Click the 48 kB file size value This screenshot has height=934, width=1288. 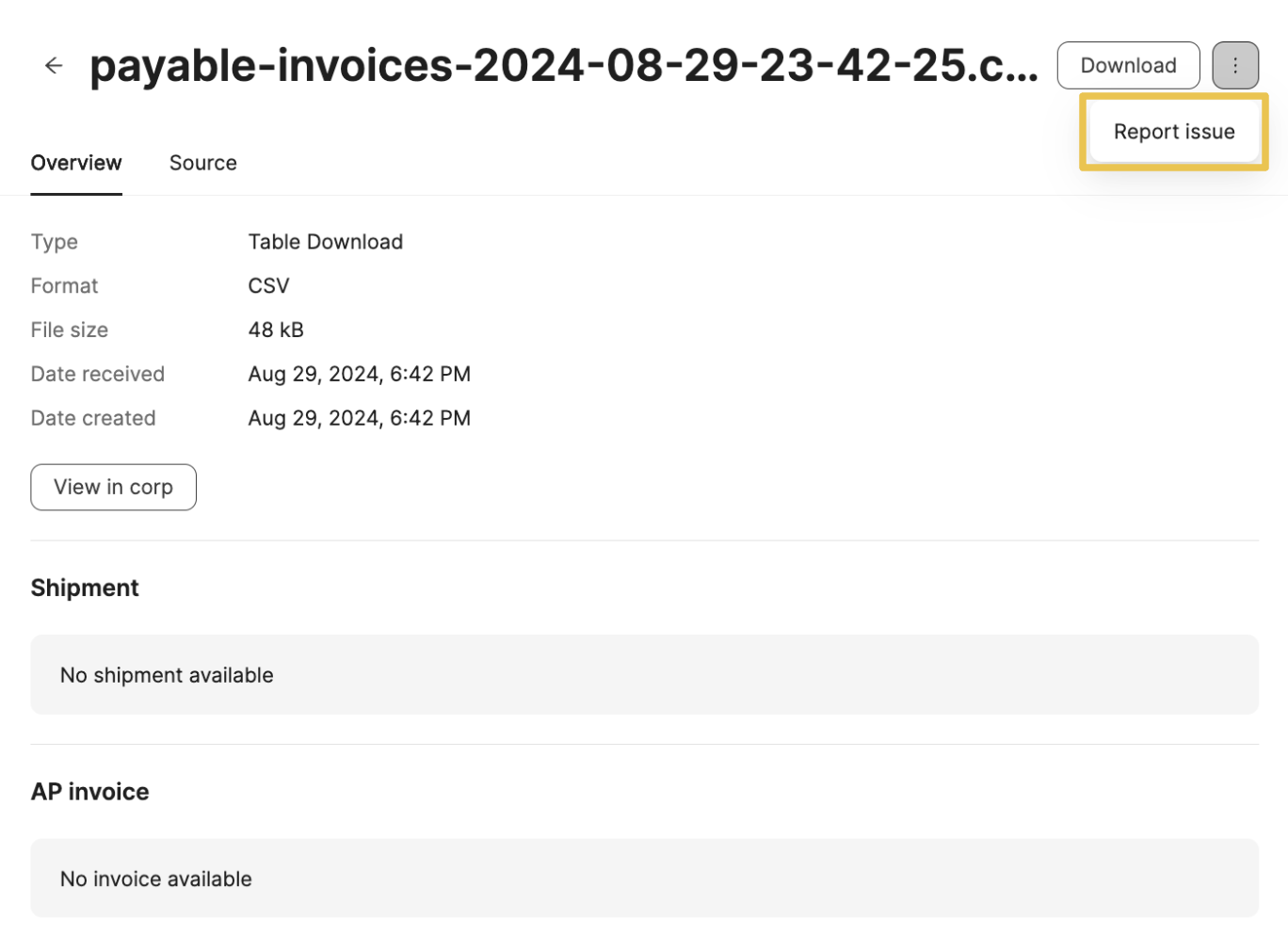coord(276,330)
